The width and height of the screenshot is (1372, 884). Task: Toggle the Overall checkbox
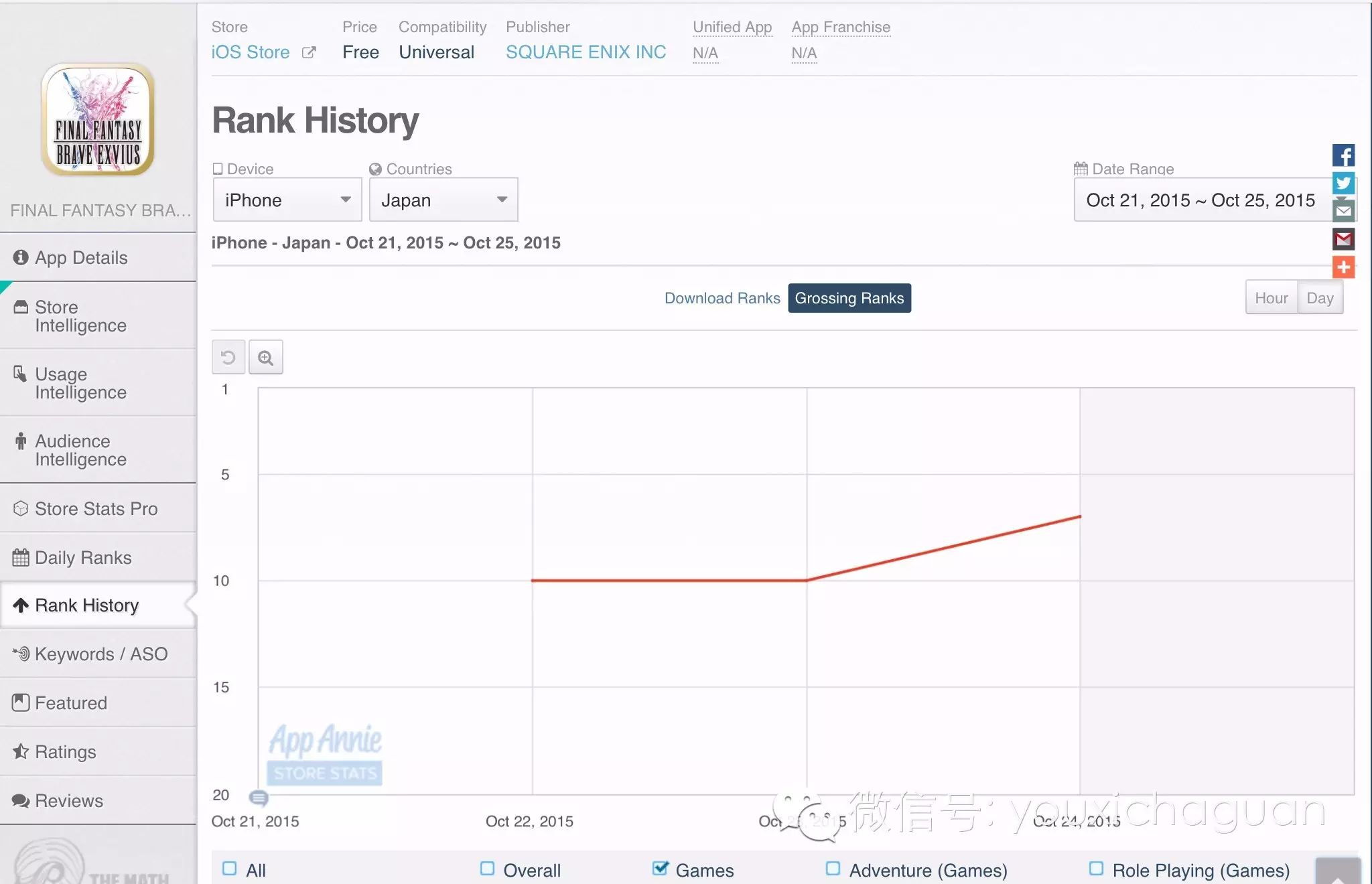[x=488, y=869]
